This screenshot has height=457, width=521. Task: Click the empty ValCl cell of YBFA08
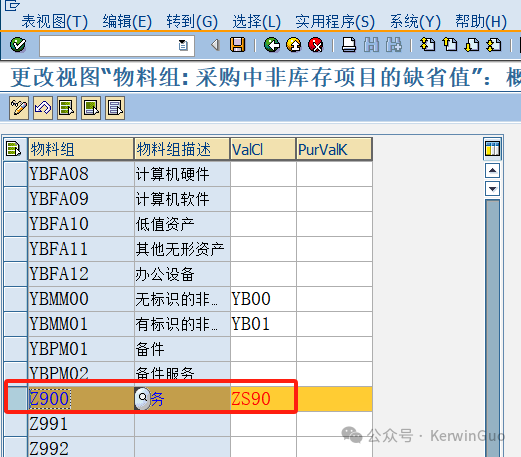pyautogui.click(x=263, y=174)
